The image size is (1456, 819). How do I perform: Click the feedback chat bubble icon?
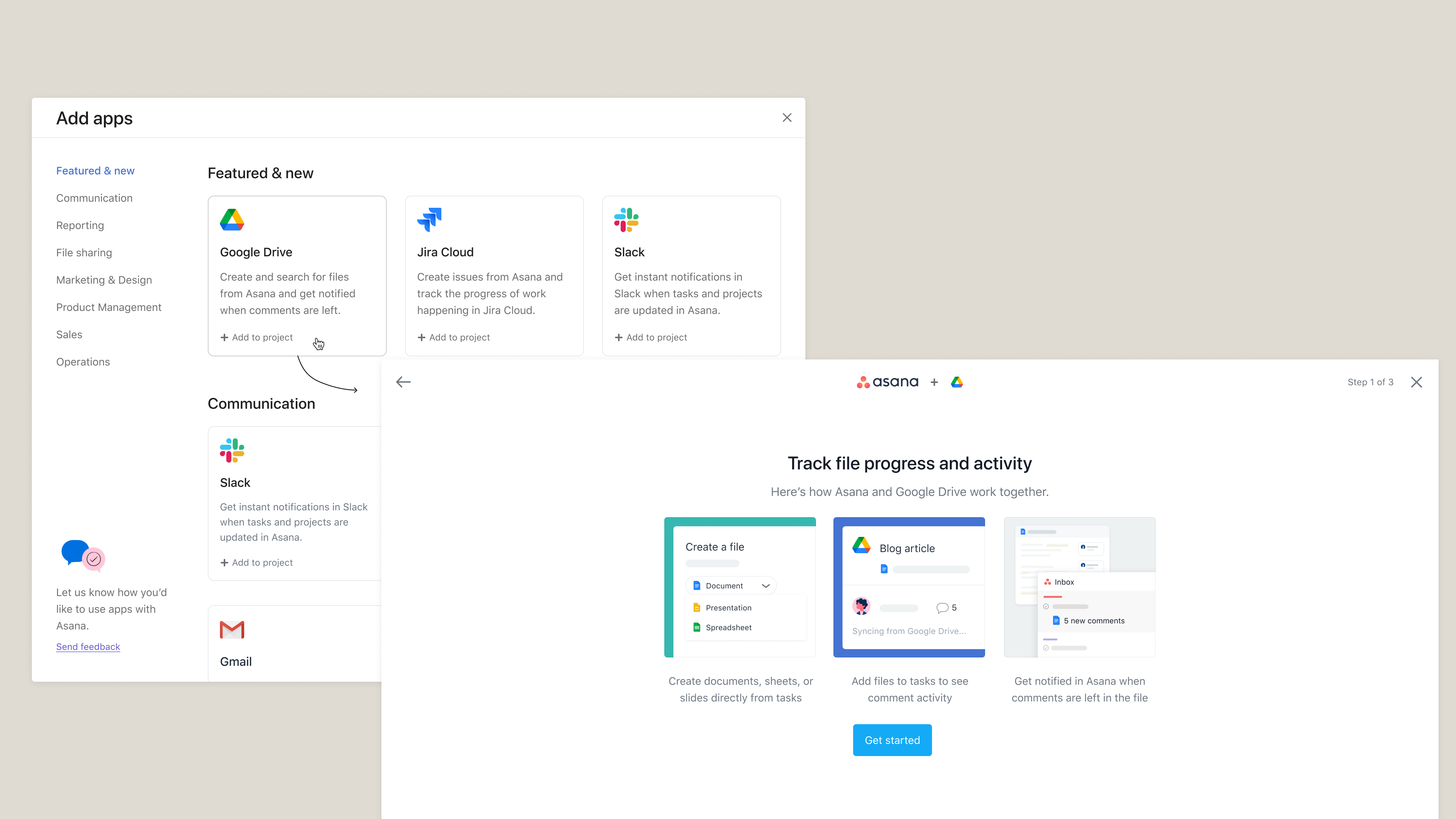(x=83, y=555)
